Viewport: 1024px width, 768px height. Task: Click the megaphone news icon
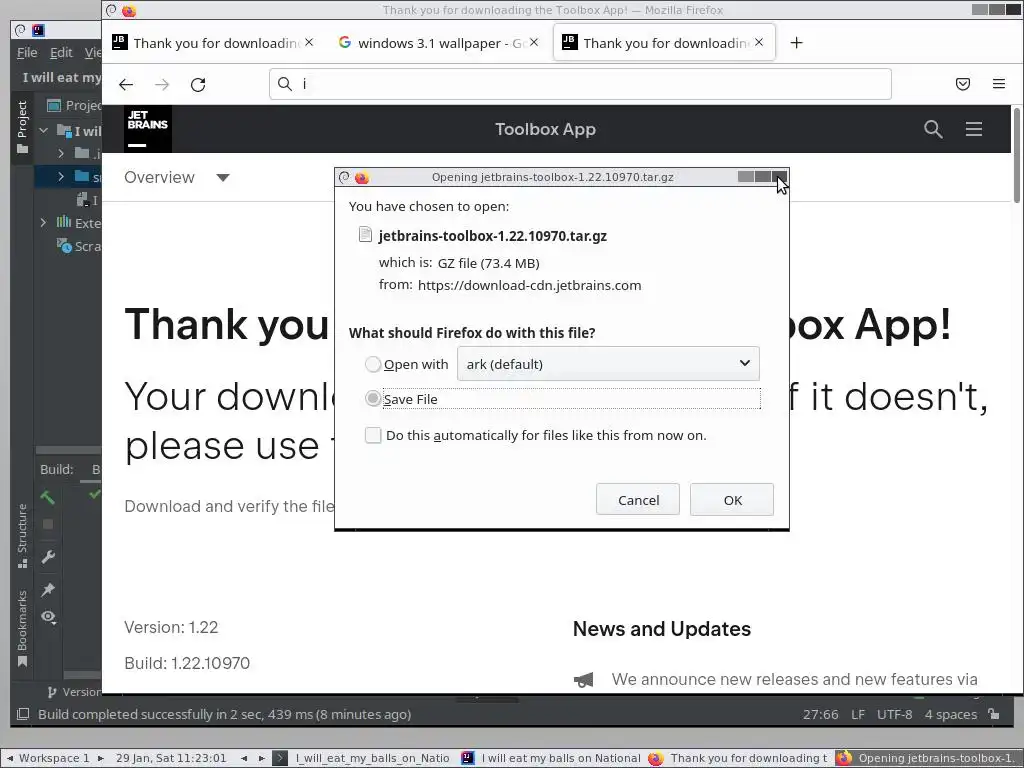(583, 680)
